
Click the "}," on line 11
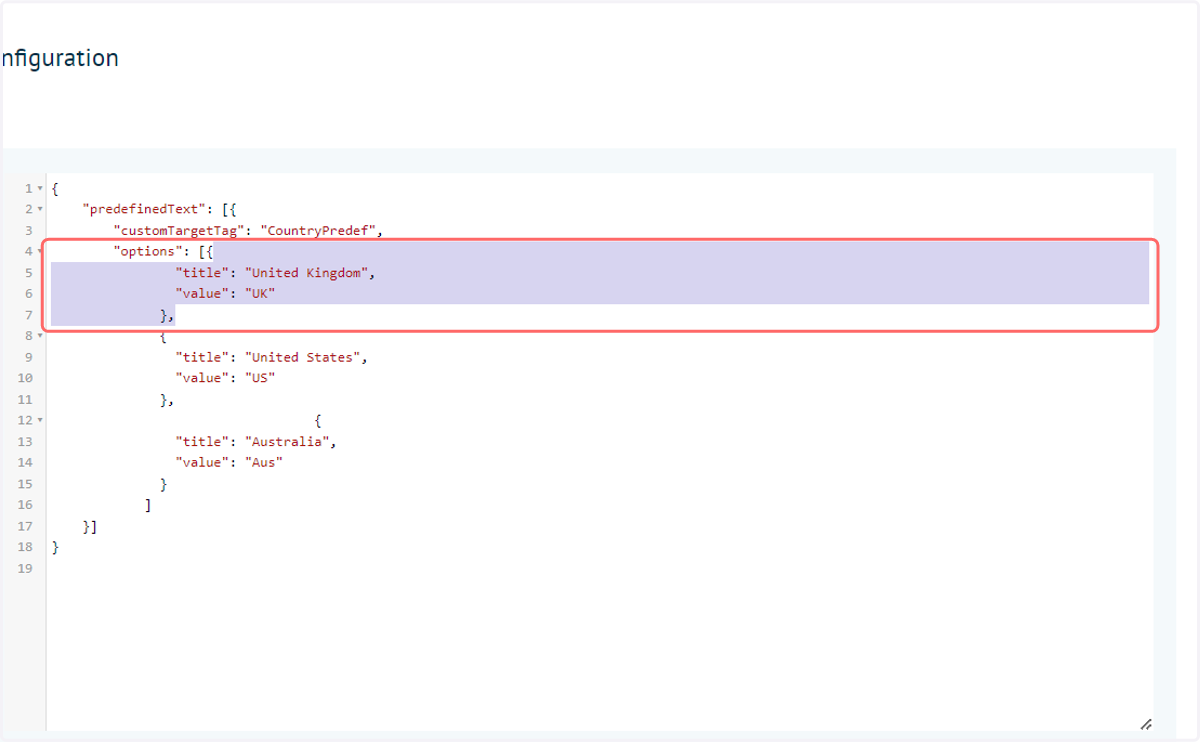pyautogui.click(x=167, y=399)
